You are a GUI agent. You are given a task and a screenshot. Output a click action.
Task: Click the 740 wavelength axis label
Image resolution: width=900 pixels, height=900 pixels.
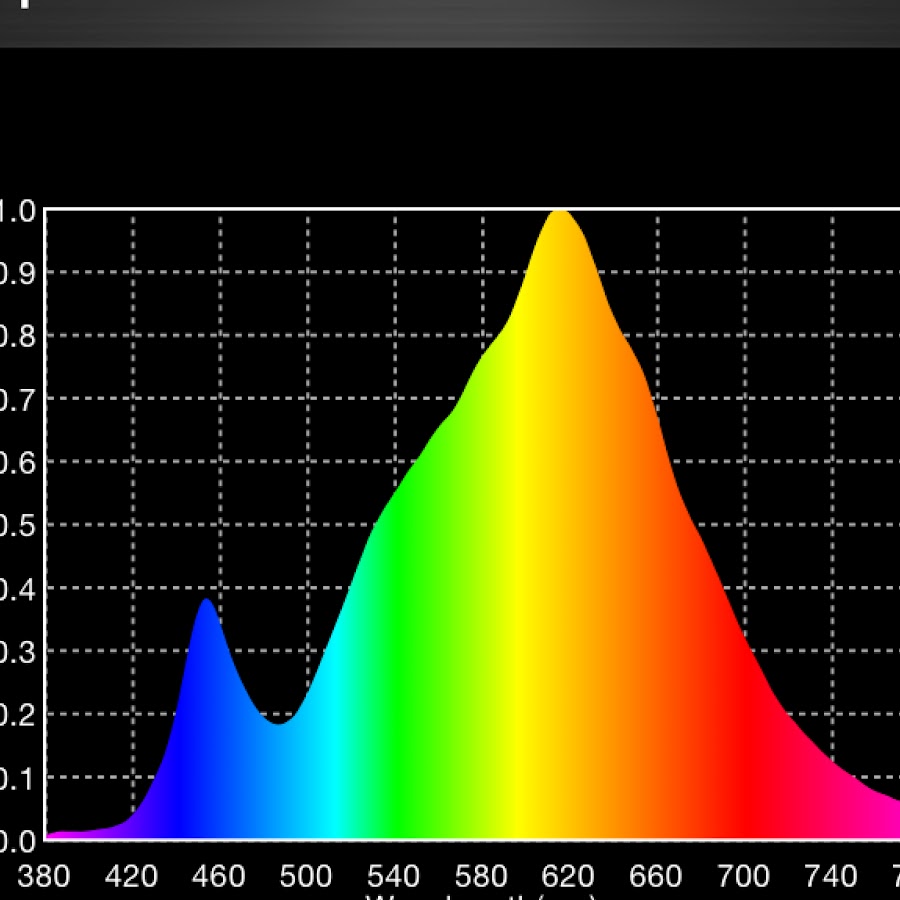click(x=831, y=876)
